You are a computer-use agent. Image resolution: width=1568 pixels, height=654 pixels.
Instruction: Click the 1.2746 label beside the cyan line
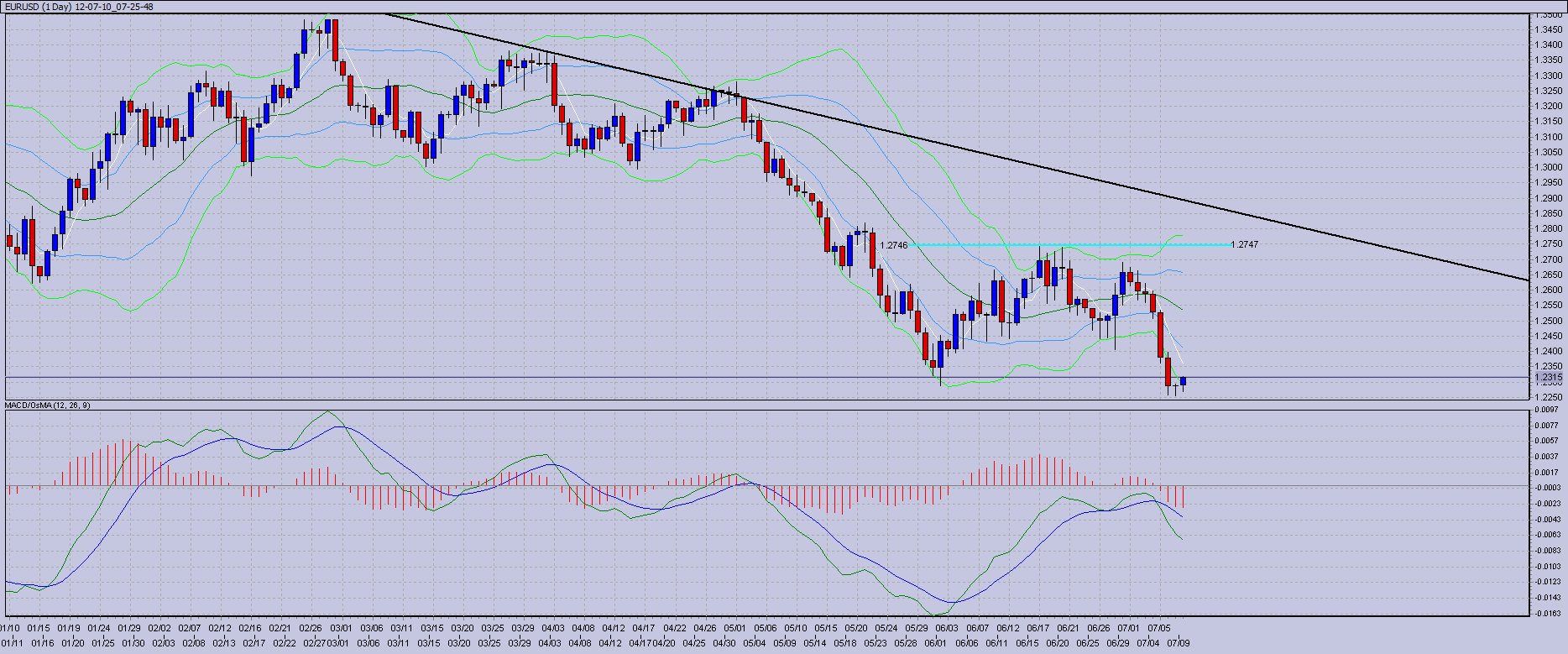pos(894,245)
